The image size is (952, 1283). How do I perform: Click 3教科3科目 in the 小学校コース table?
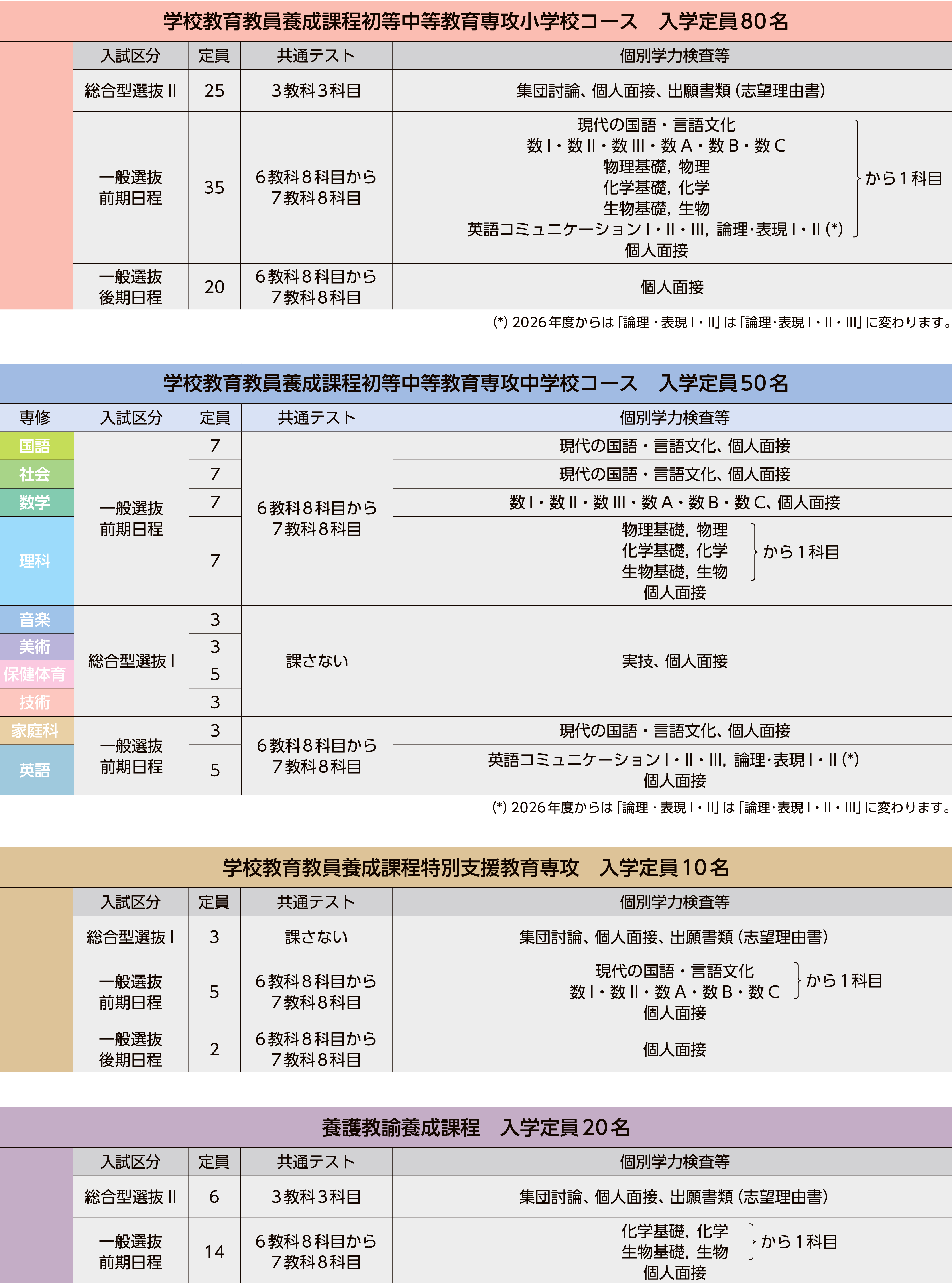316,91
